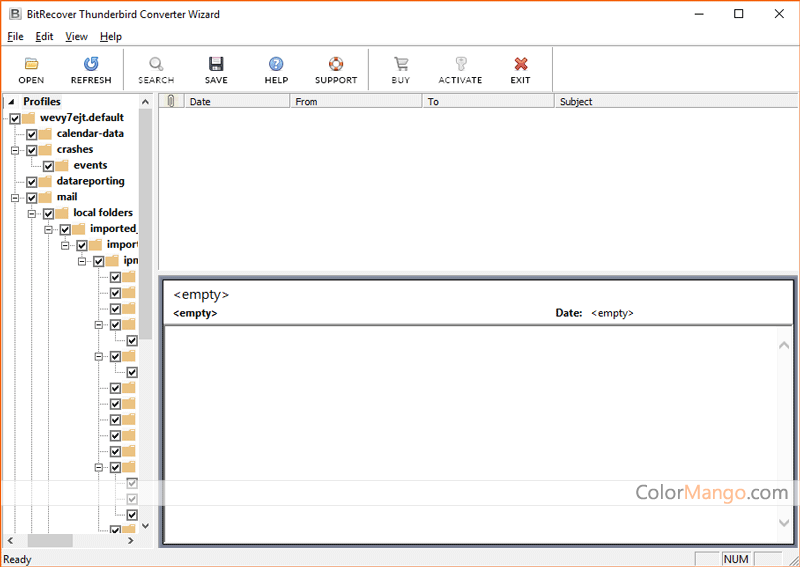Uncheck the wevy7ejt.default profile checkbox
The image size is (800, 567).
point(15,118)
